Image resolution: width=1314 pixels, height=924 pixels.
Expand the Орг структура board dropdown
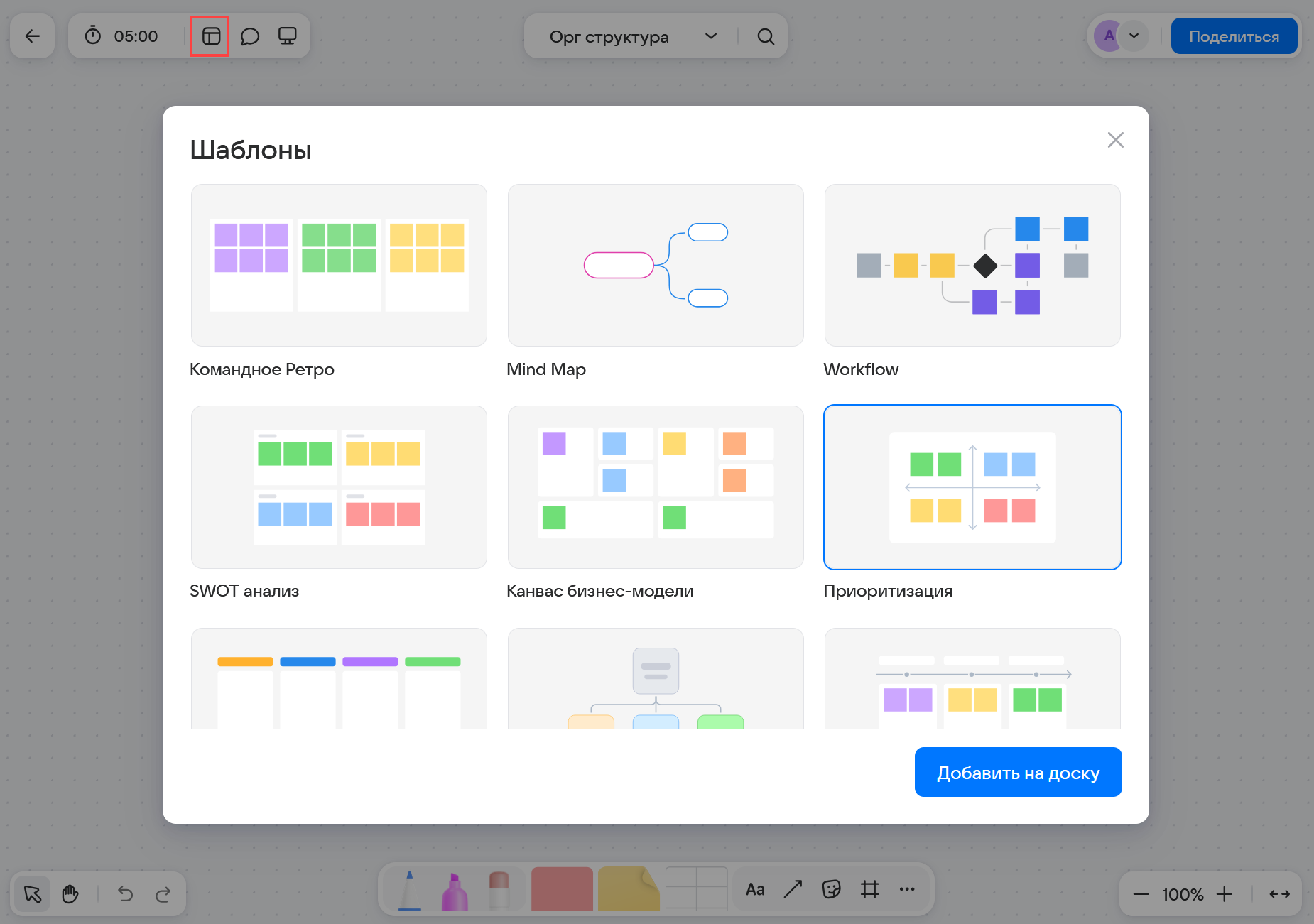pyautogui.click(x=710, y=36)
